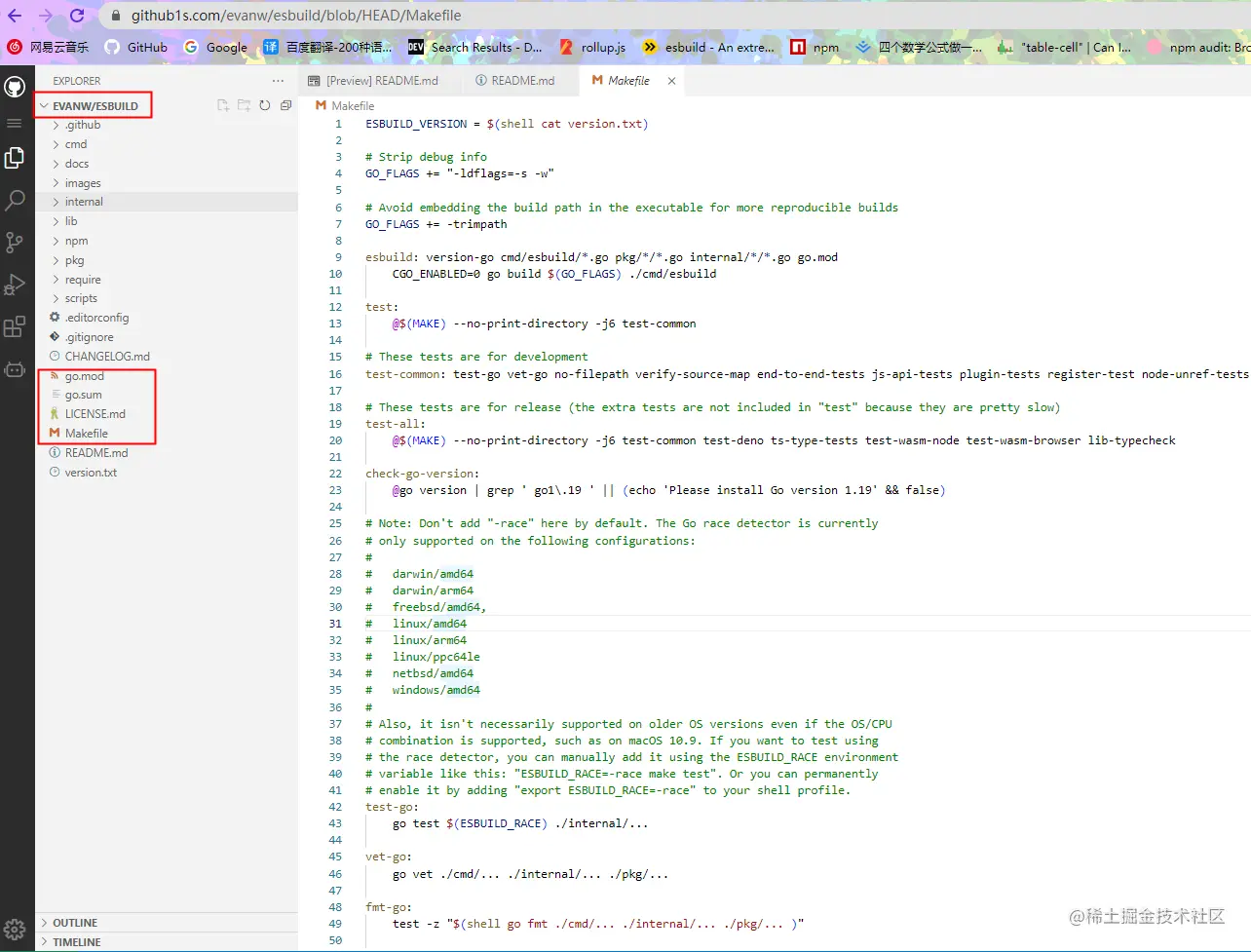1251x952 pixels.
Task: Open the Search view
Action: (15, 200)
